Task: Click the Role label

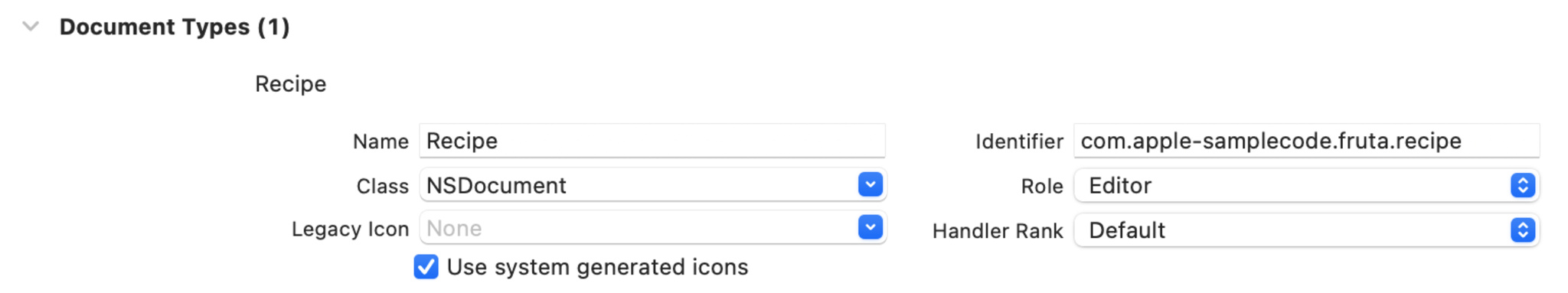Action: [1042, 186]
